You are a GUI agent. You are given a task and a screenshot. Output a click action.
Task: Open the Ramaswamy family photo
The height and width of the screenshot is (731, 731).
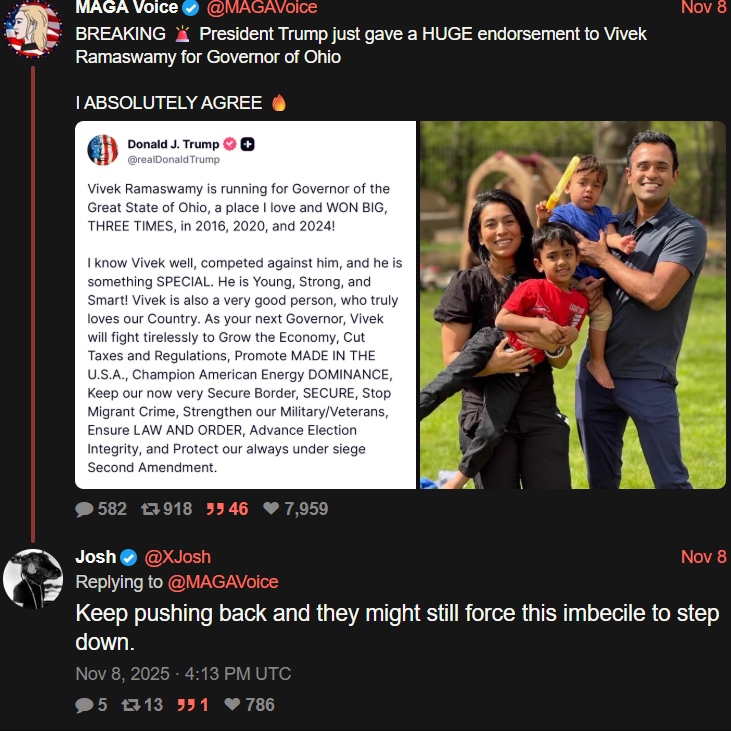pos(573,305)
